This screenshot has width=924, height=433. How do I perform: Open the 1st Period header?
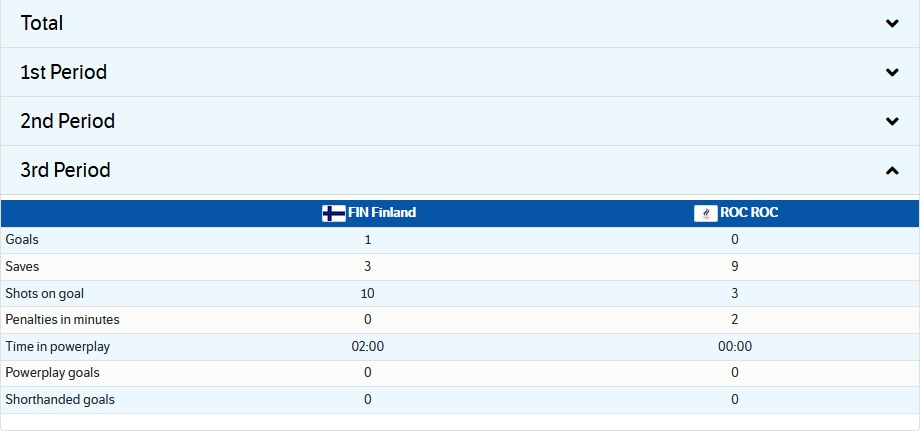coord(460,72)
